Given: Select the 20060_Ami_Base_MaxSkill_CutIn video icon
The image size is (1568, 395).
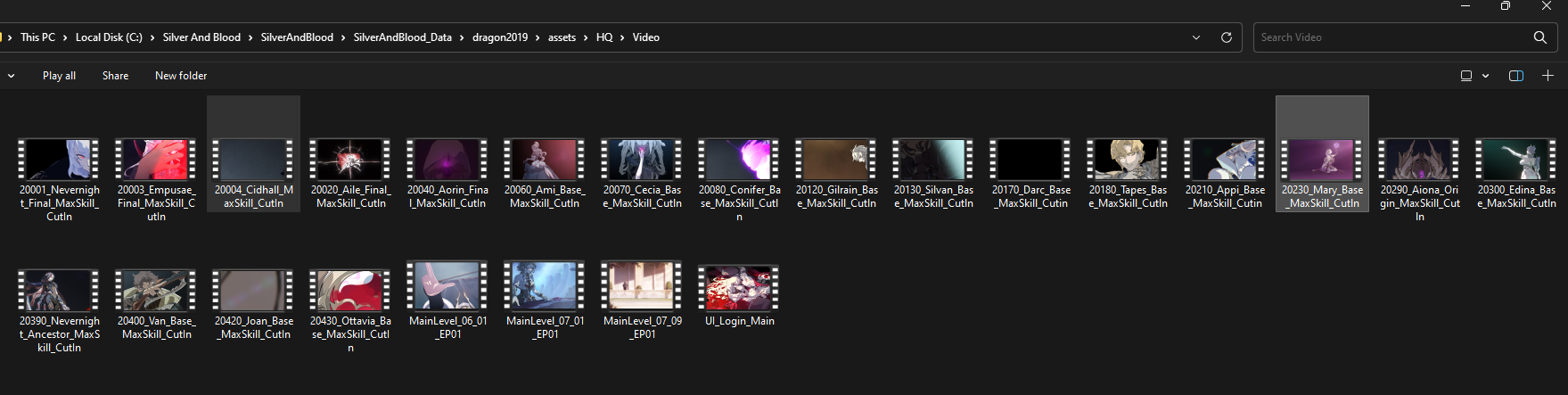Looking at the screenshot, I should (545, 160).
